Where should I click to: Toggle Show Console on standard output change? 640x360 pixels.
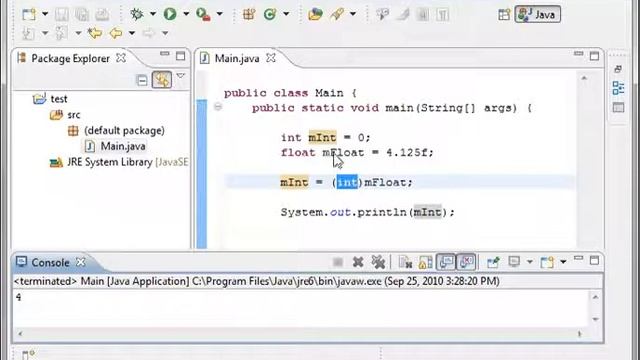point(446,262)
